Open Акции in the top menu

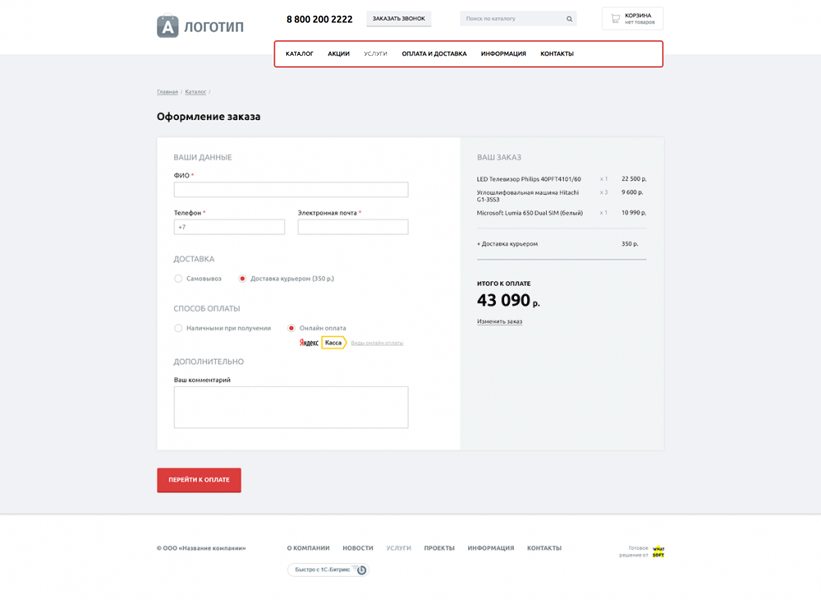tap(338, 54)
